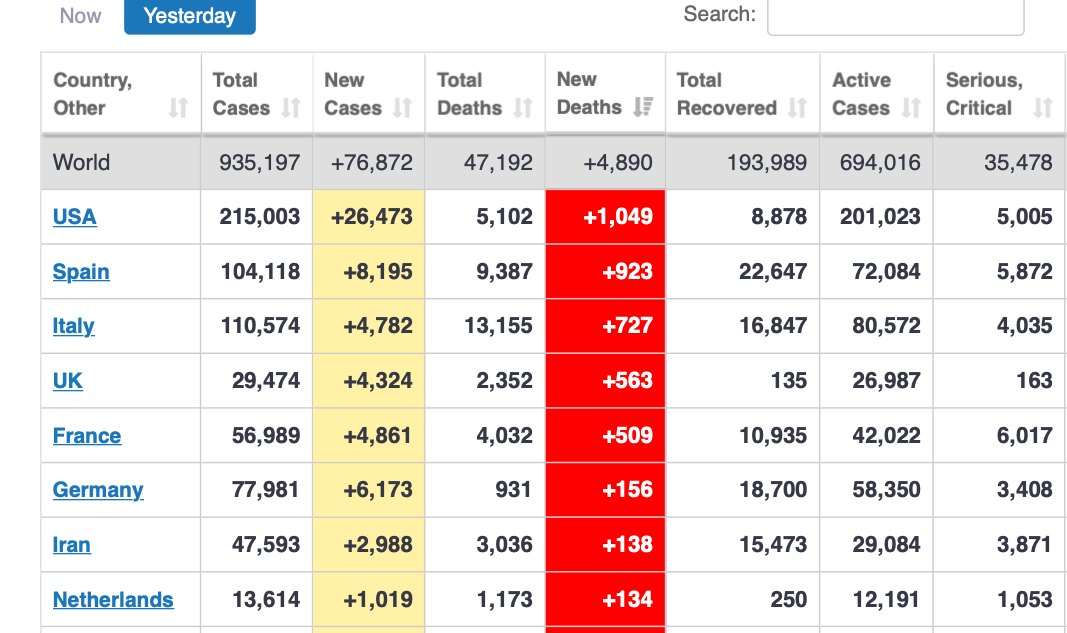Visit the Iran country page
The height and width of the screenshot is (633, 1067).
coord(72,545)
